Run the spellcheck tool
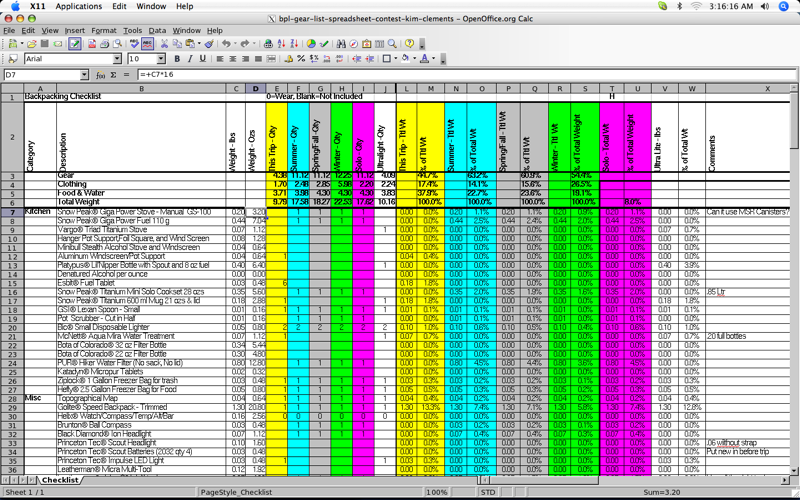This screenshot has height=500, width=800. (x=134, y=44)
